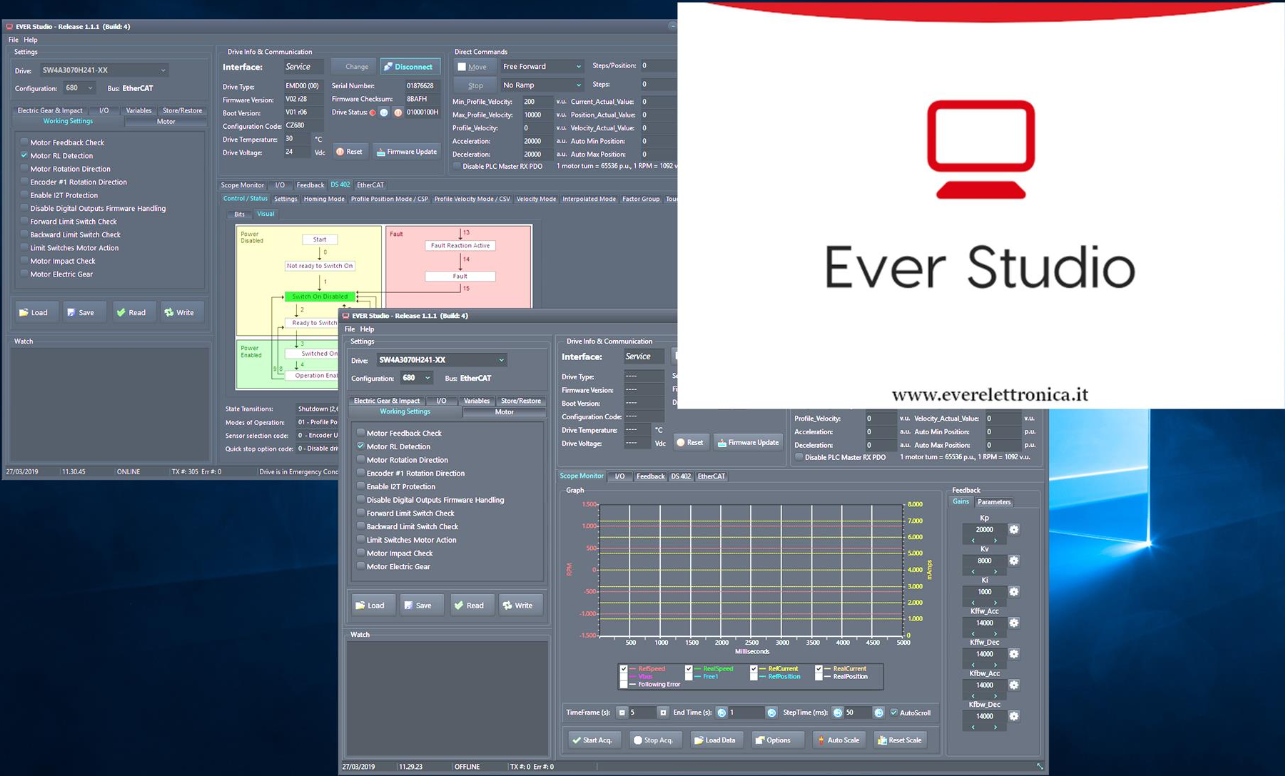Click the Disconnect button
The width and height of the screenshot is (1285, 776).
[408, 67]
